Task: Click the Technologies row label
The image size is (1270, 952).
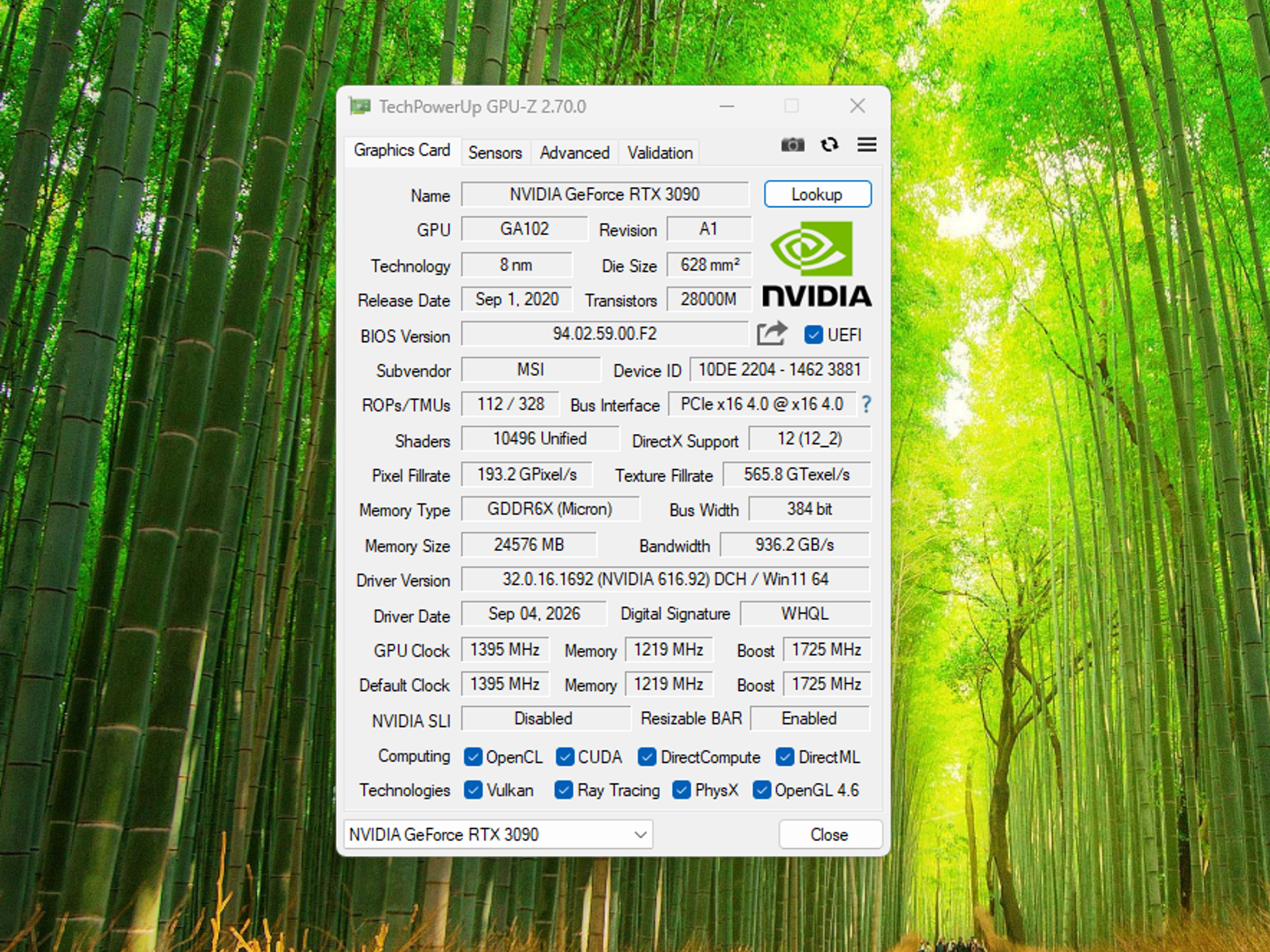Action: click(404, 790)
